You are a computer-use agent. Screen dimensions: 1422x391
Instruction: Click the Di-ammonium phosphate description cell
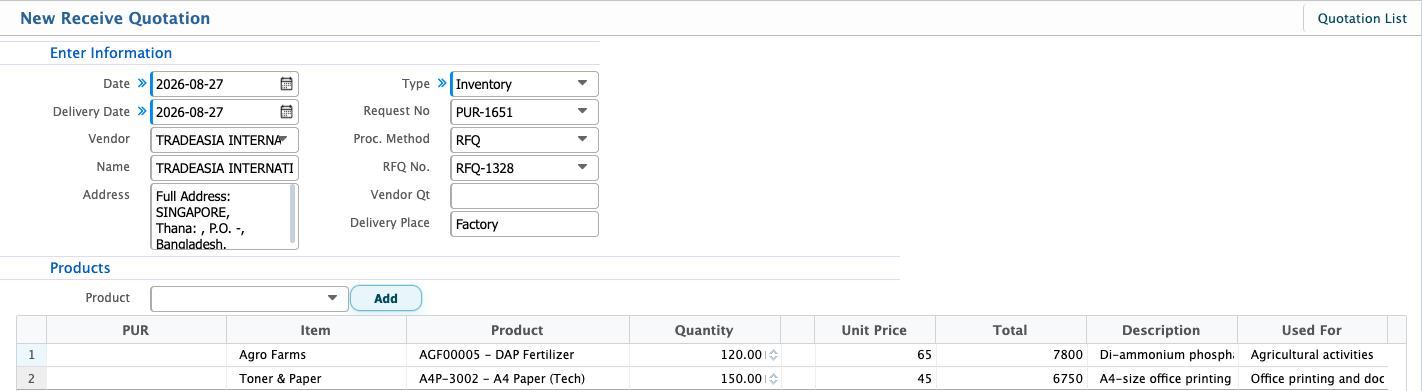[x=1161, y=355]
